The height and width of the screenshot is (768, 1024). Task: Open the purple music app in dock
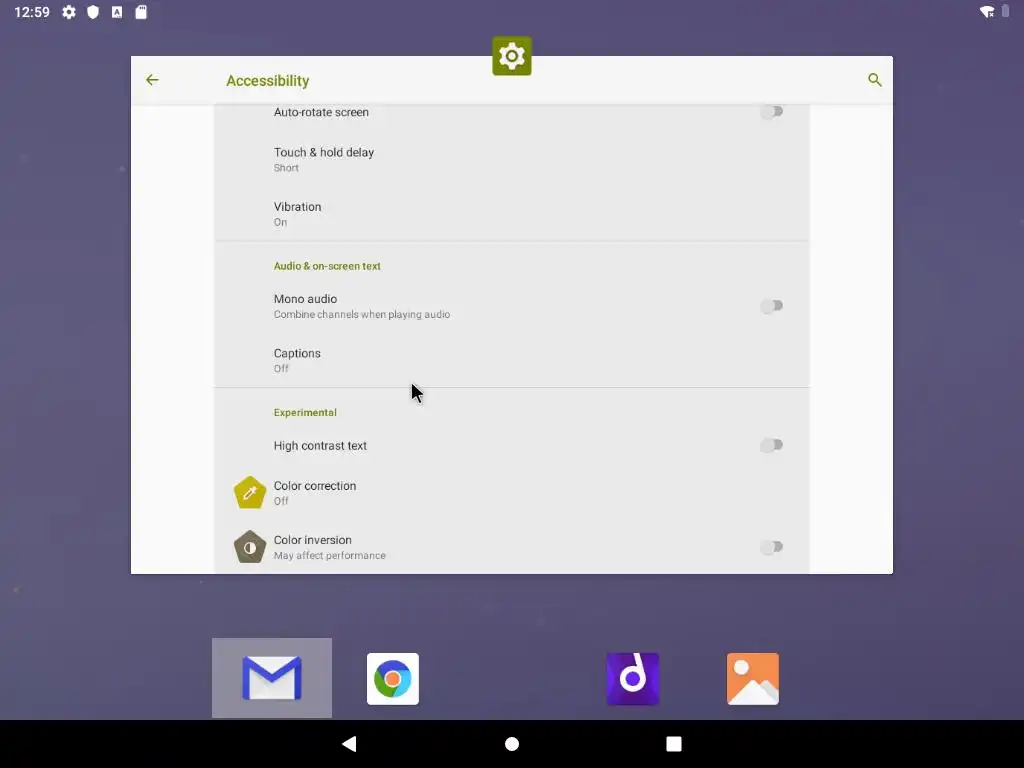coord(632,679)
